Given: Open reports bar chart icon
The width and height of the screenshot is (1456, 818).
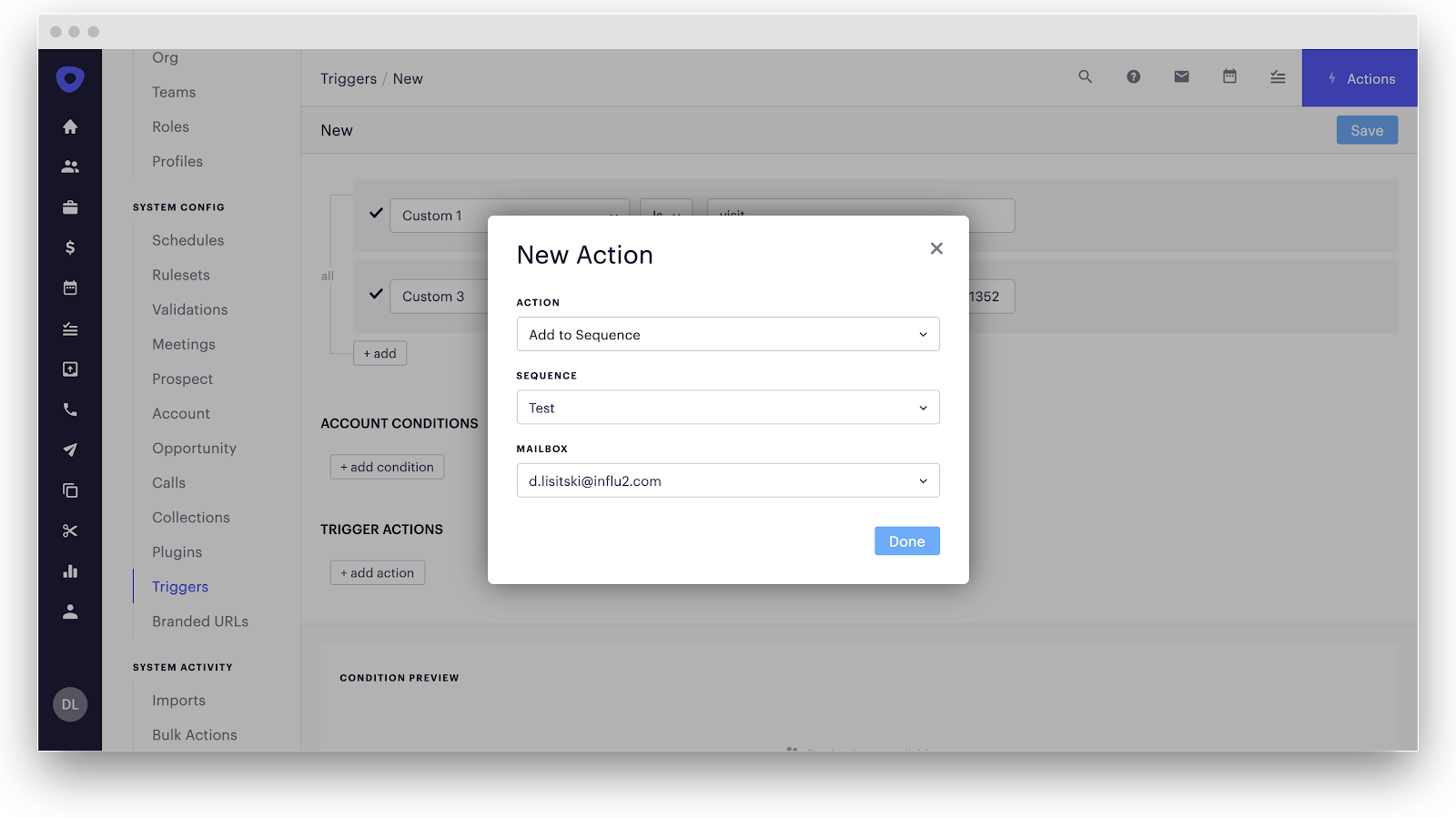Looking at the screenshot, I should 70,571.
